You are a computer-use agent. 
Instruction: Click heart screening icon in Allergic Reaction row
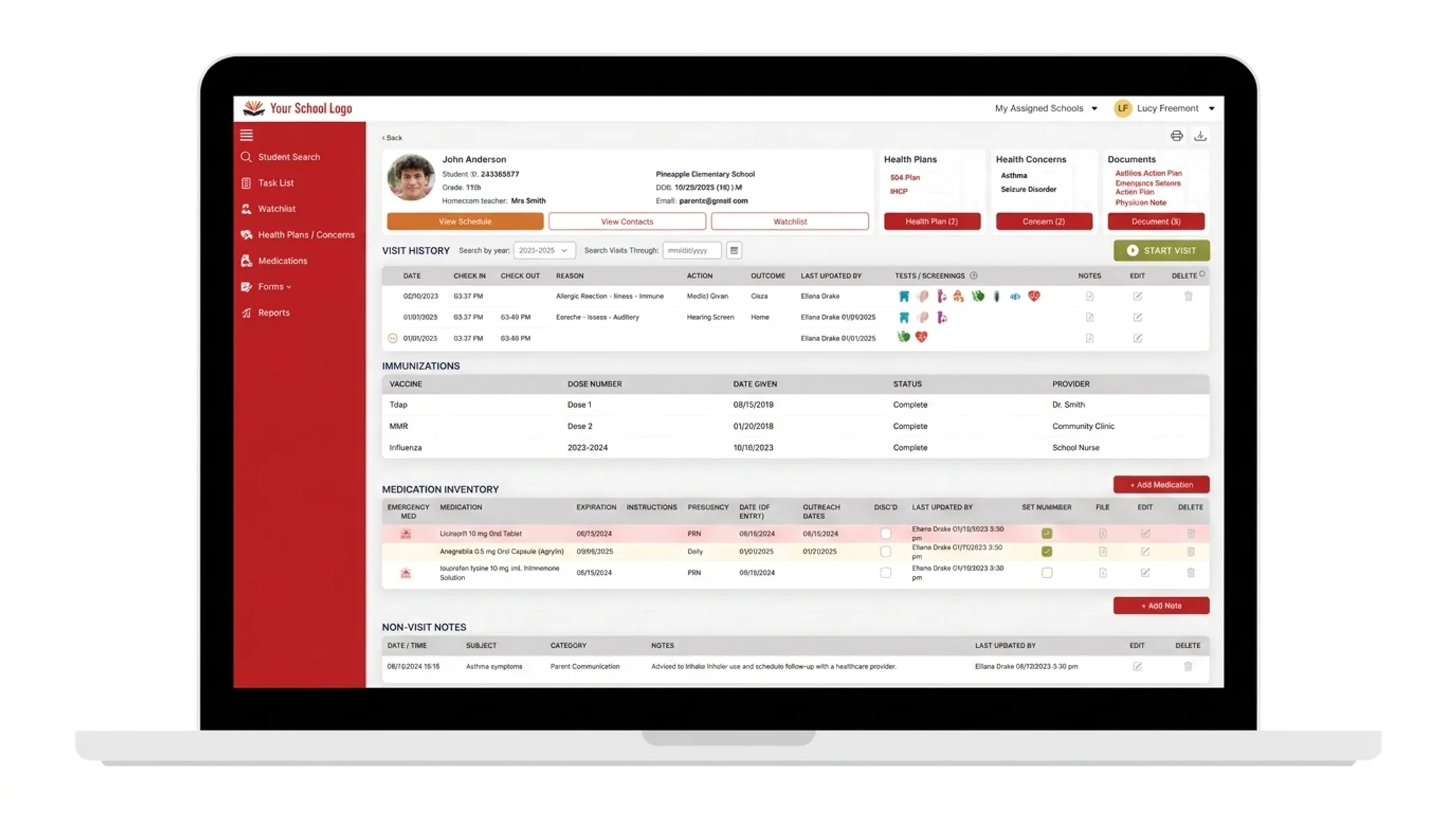[x=1033, y=296]
